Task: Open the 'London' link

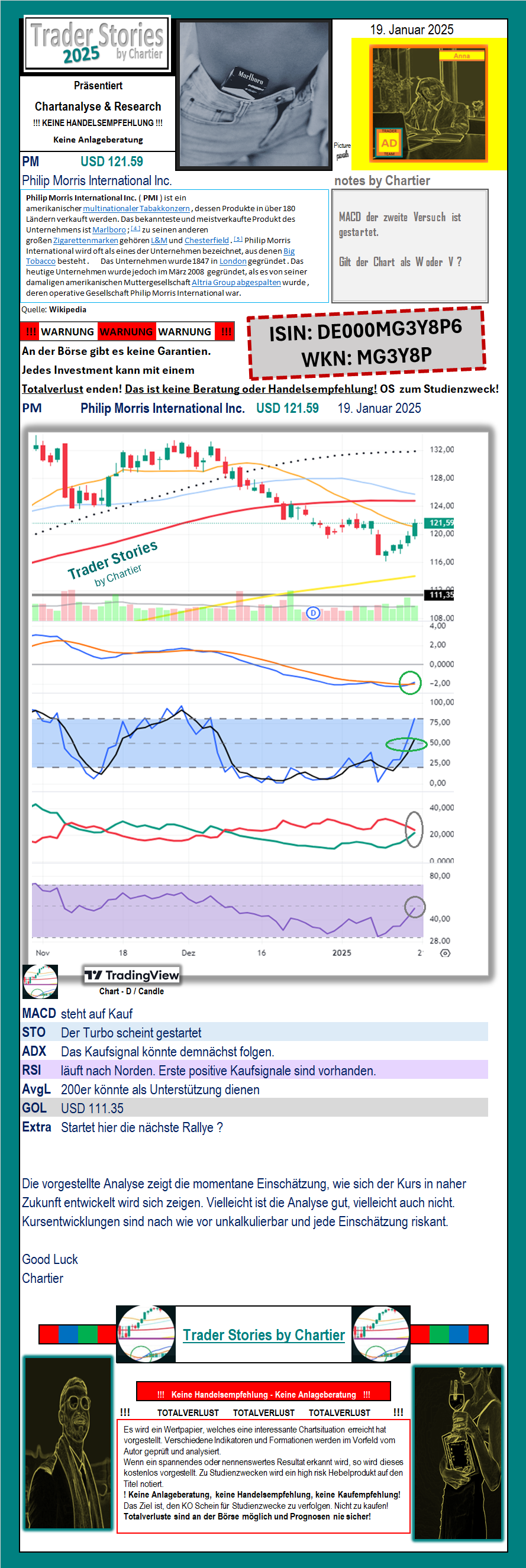Action: (233, 261)
